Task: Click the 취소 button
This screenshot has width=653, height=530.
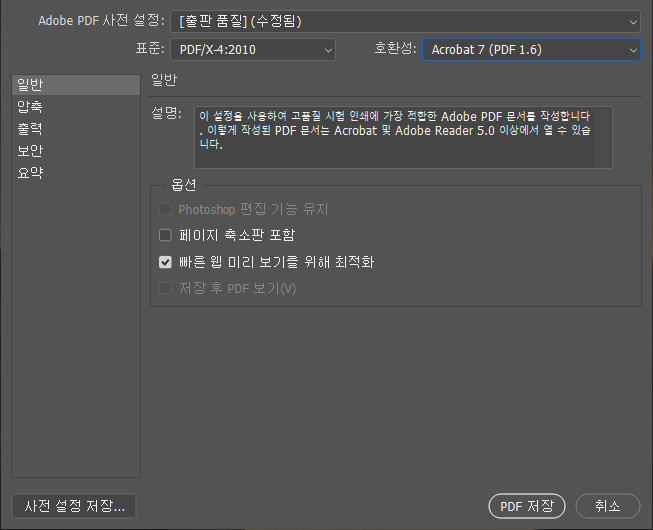Action: [608, 506]
